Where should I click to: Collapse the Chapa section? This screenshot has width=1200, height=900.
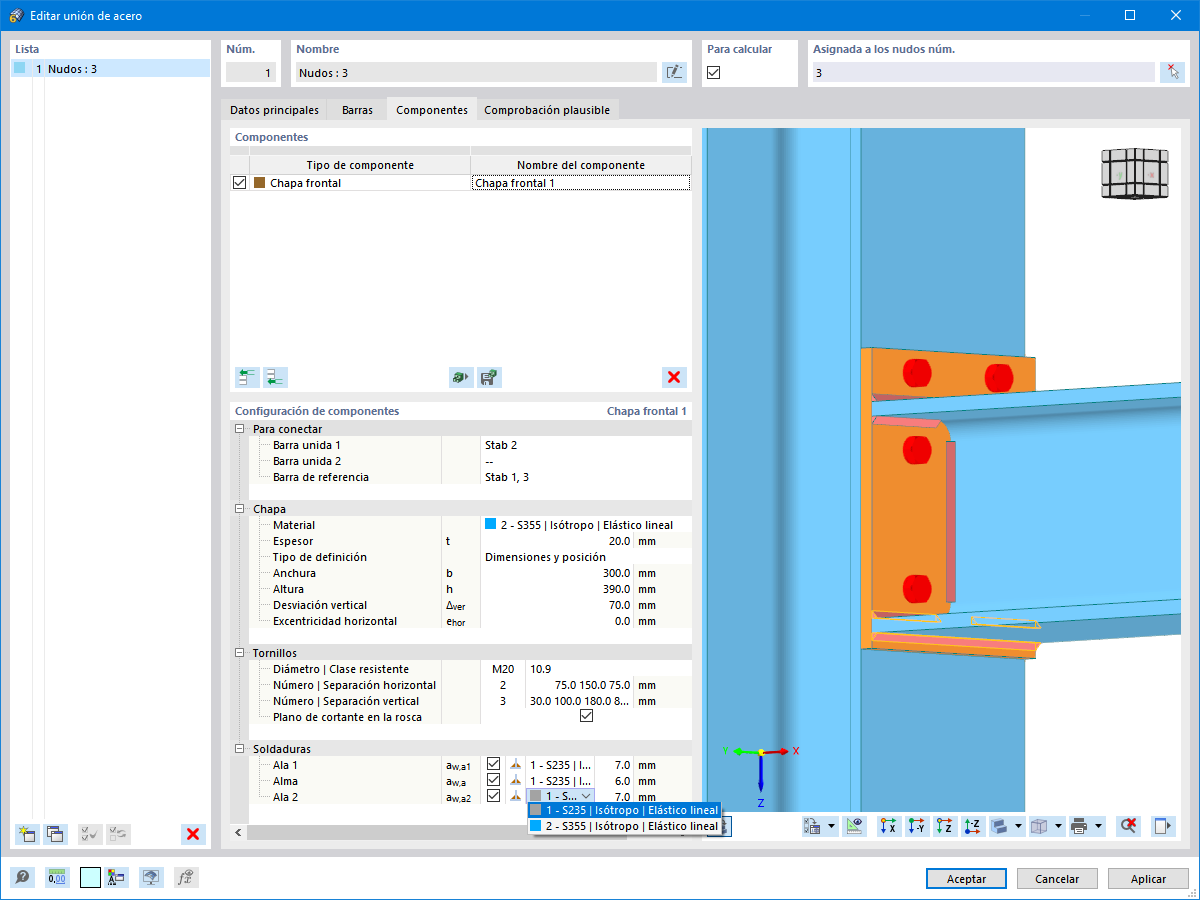pos(239,509)
